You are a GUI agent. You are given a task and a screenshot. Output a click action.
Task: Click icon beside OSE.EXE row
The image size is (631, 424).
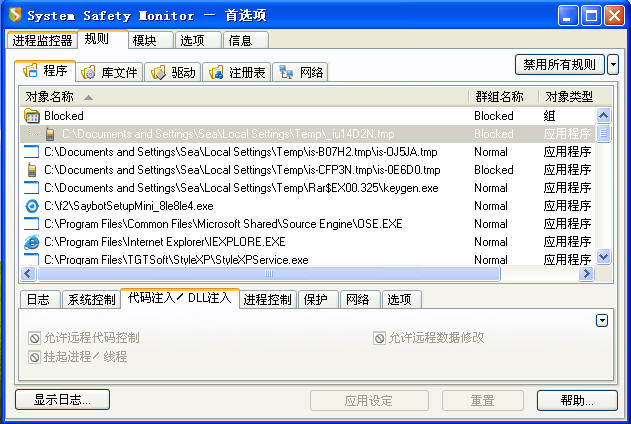tap(31, 224)
